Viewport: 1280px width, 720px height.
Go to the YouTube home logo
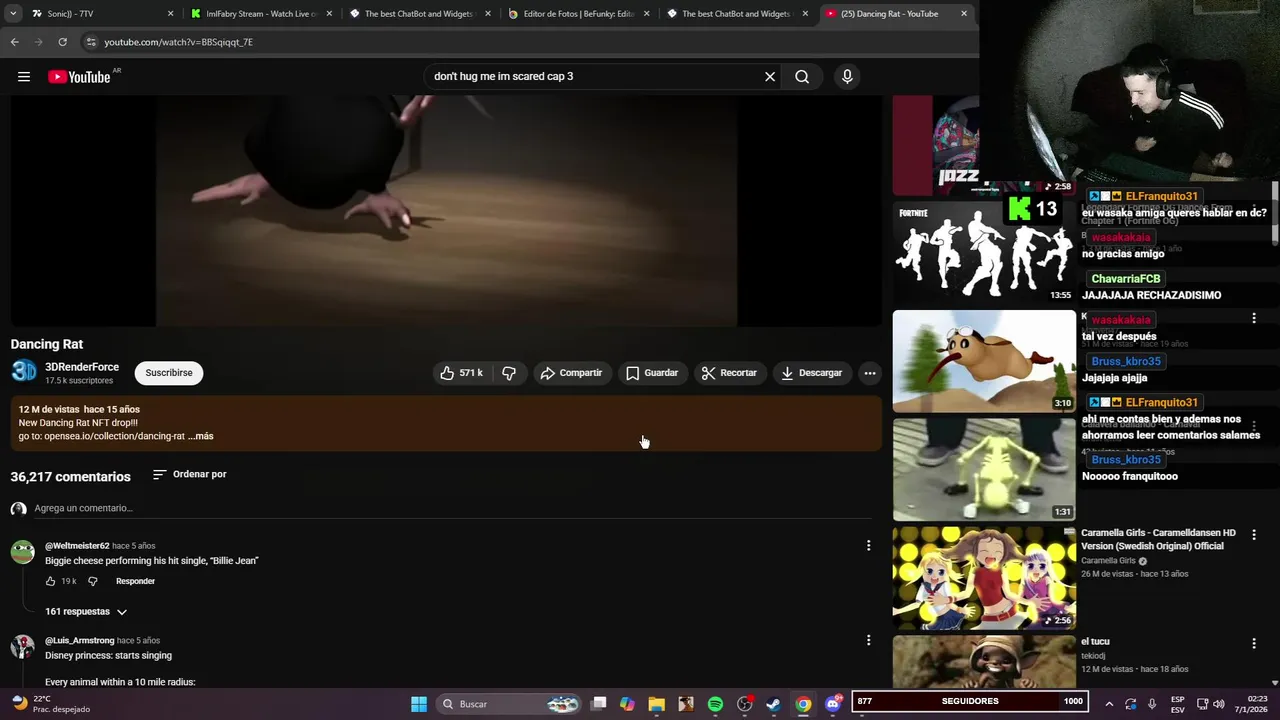click(x=79, y=77)
